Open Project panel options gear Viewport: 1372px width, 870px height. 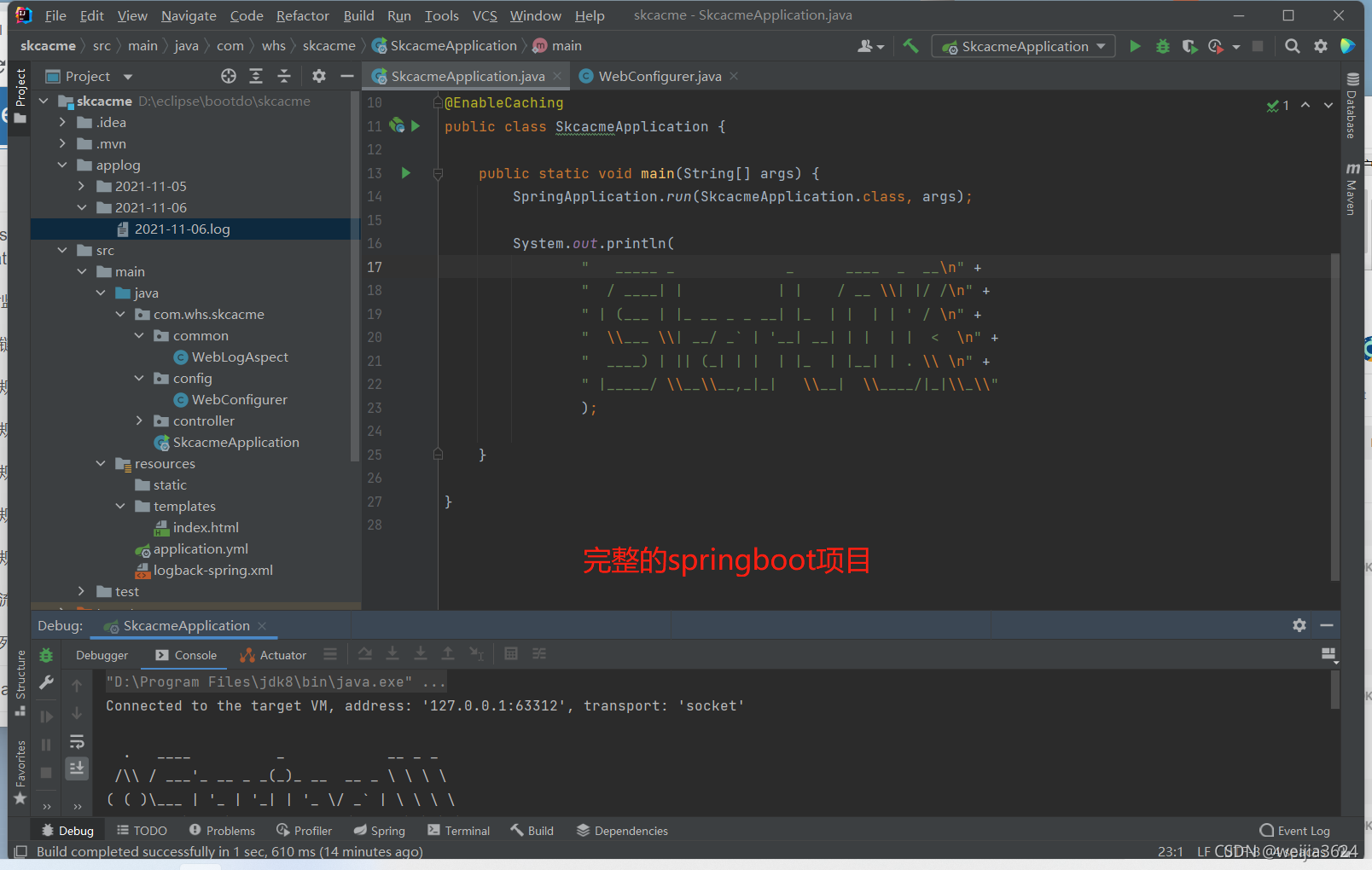pyautogui.click(x=319, y=76)
